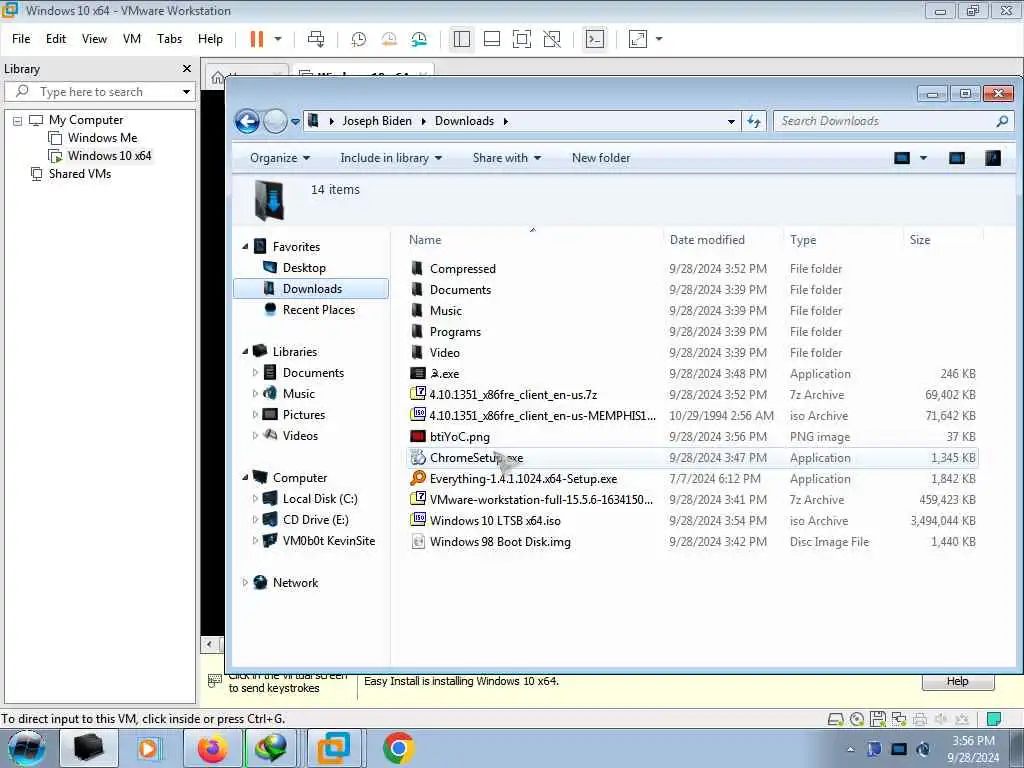Sort files by Date modified header
Screen dimensions: 1024x768
(707, 240)
